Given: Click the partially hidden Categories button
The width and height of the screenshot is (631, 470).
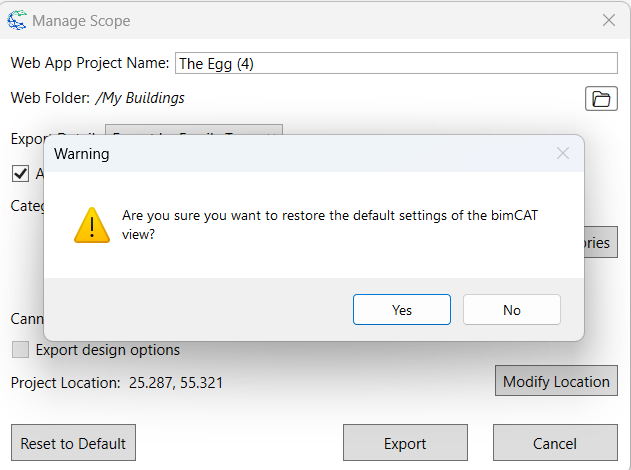Looking at the screenshot, I should click(600, 242).
